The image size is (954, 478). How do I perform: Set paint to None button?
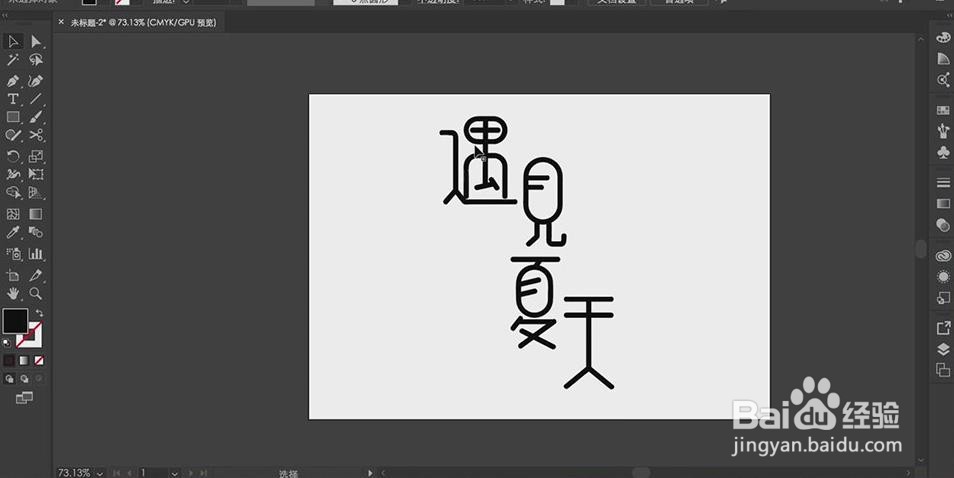click(x=39, y=361)
